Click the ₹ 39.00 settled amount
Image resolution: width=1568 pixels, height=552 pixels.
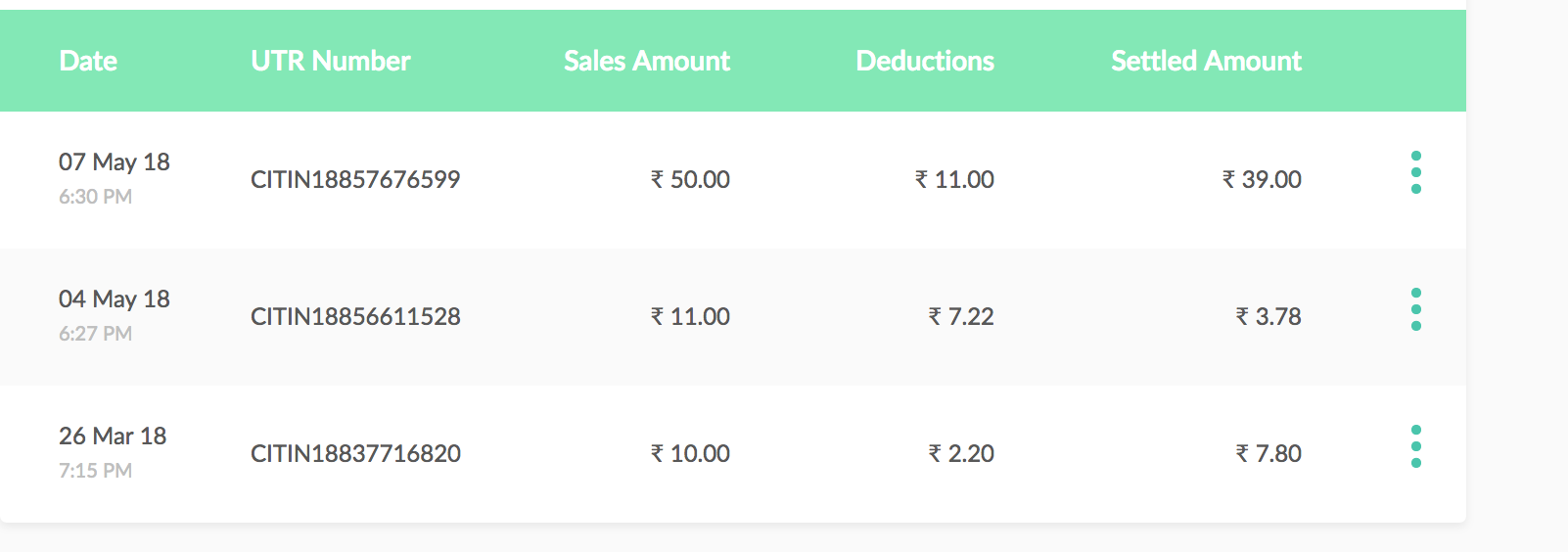[x=1262, y=179]
